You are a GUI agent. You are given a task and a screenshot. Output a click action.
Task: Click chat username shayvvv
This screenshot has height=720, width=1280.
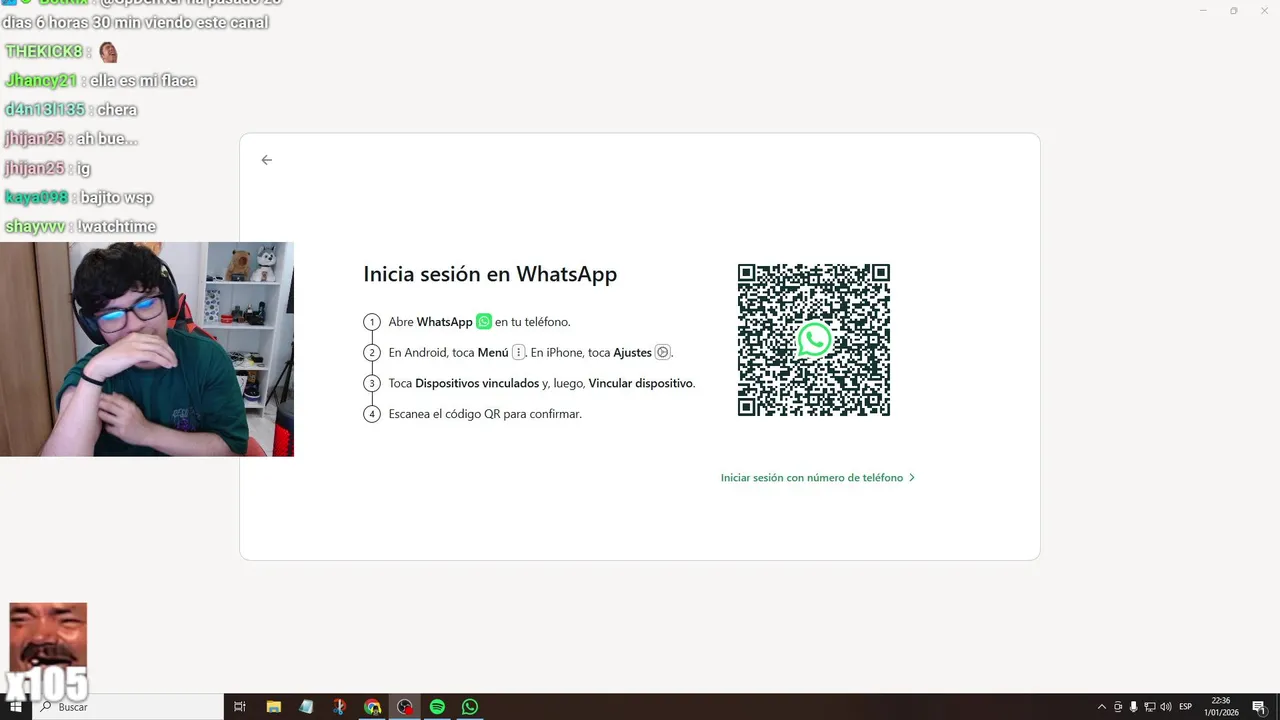35,227
